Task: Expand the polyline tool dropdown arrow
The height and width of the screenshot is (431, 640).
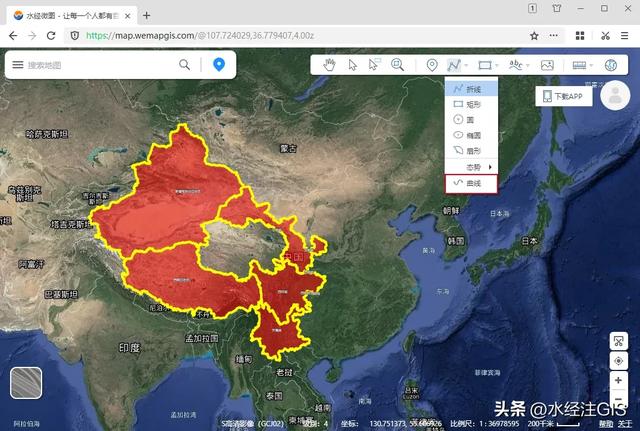Action: point(466,65)
